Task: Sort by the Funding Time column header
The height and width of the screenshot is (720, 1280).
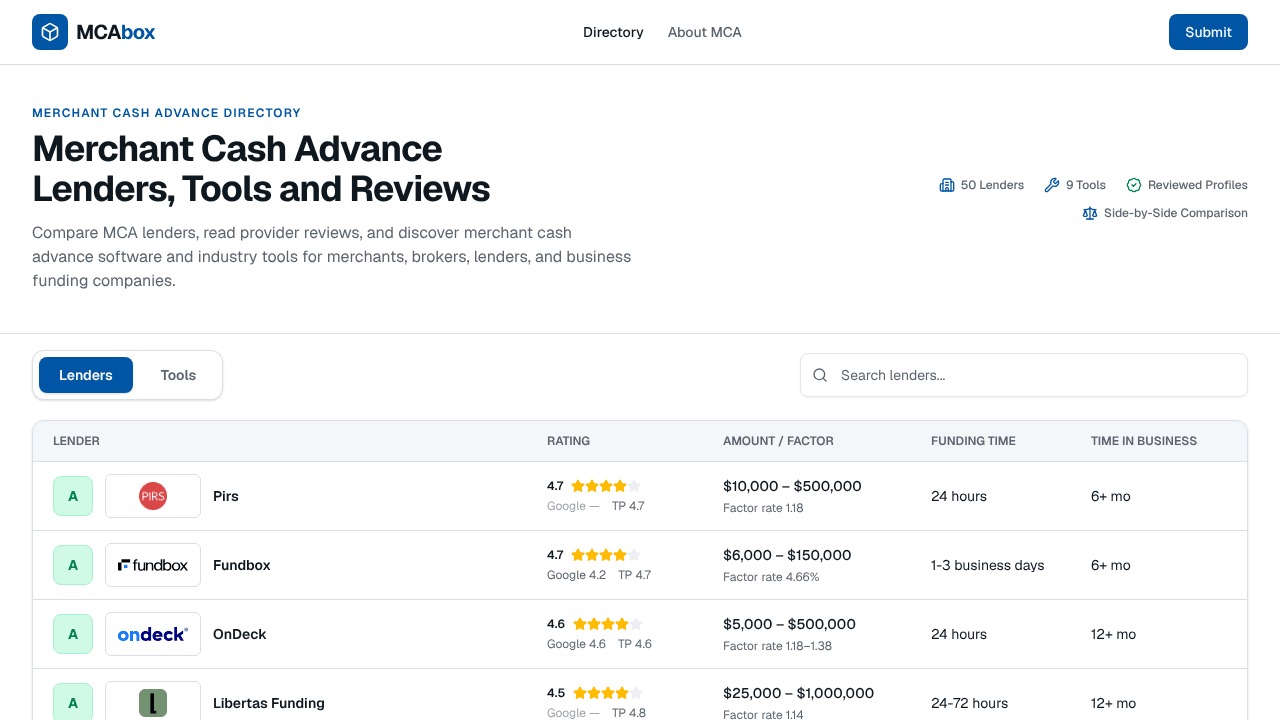Action: [973, 441]
